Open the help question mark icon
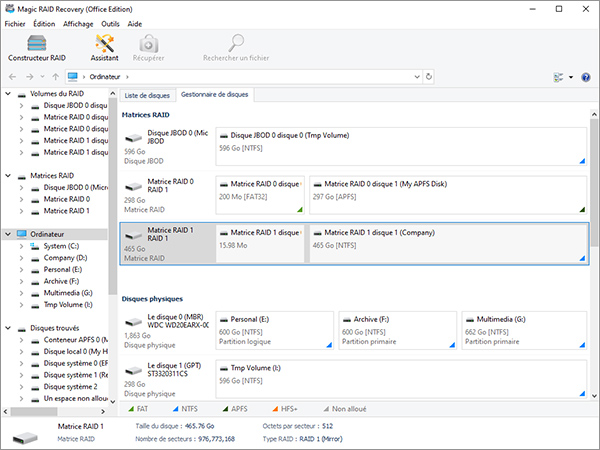 pyautogui.click(x=585, y=77)
